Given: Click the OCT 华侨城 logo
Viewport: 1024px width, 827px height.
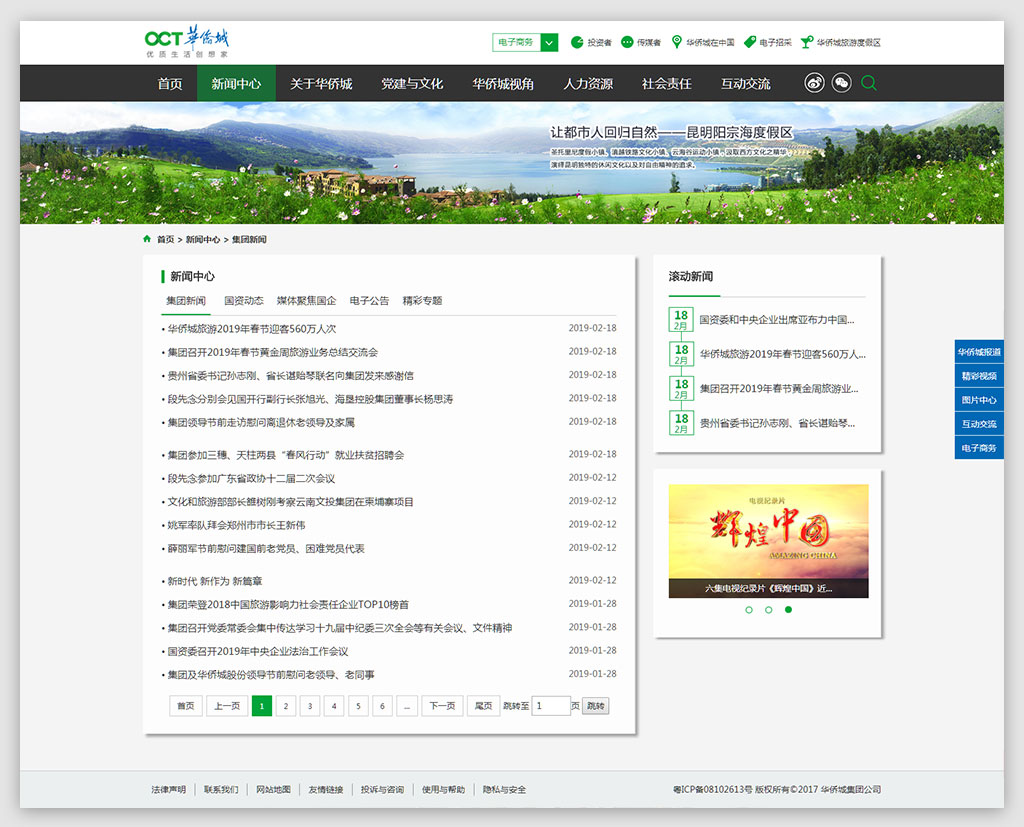Looking at the screenshot, I should [187, 42].
